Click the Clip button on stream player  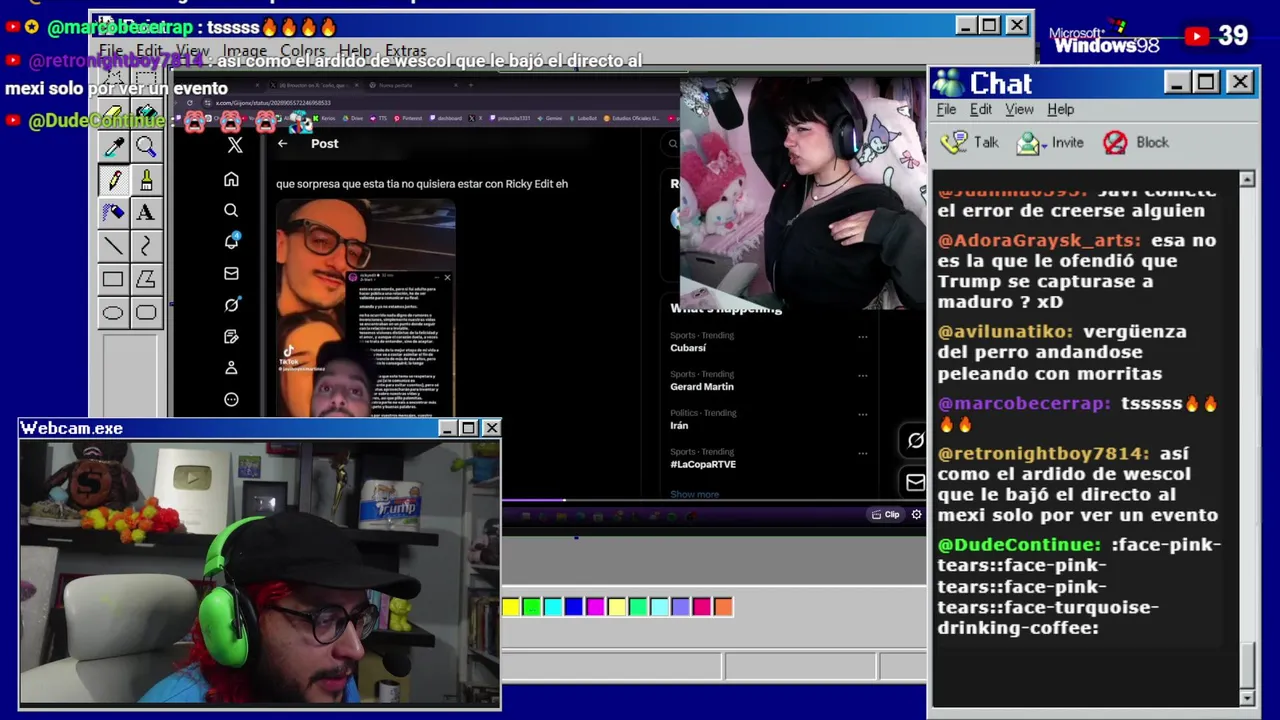[886, 514]
